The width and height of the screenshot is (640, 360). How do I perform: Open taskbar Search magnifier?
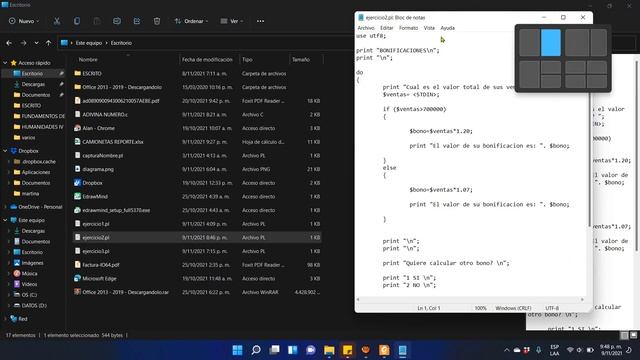(256, 350)
